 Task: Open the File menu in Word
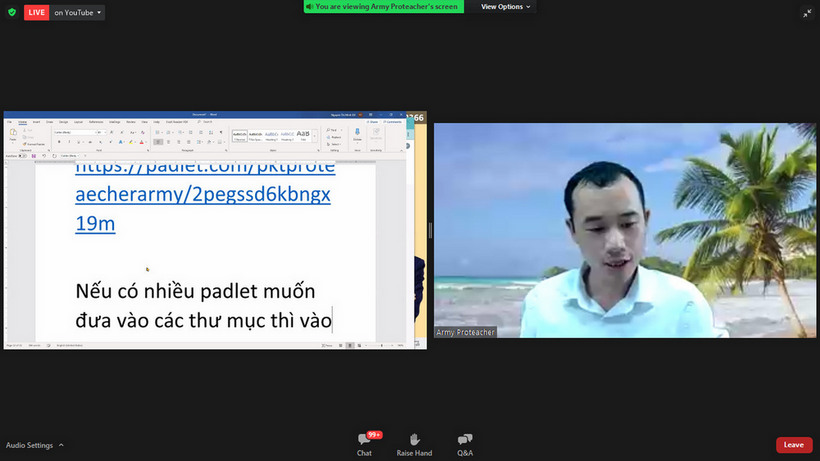point(9,122)
